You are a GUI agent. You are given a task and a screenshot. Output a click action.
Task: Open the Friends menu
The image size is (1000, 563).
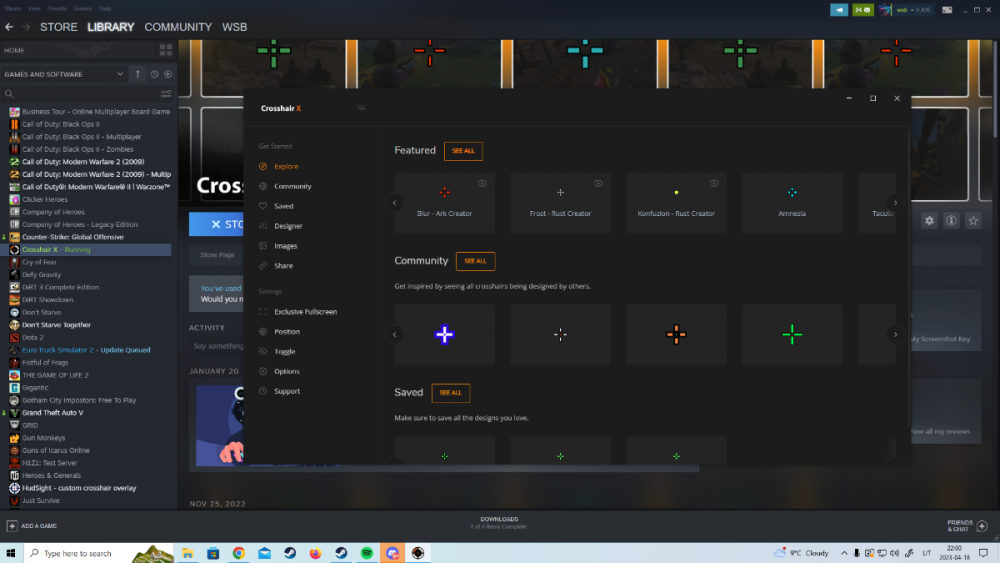tap(57, 8)
